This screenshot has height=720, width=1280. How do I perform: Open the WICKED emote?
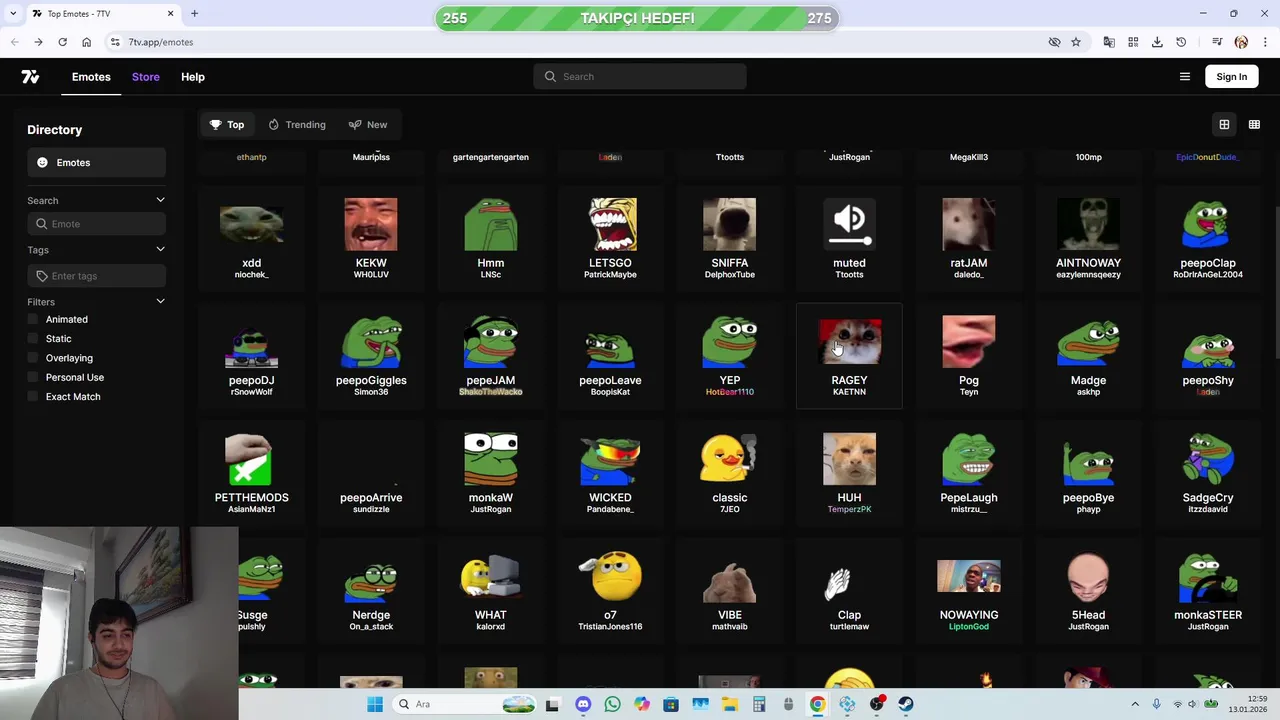[610, 473]
